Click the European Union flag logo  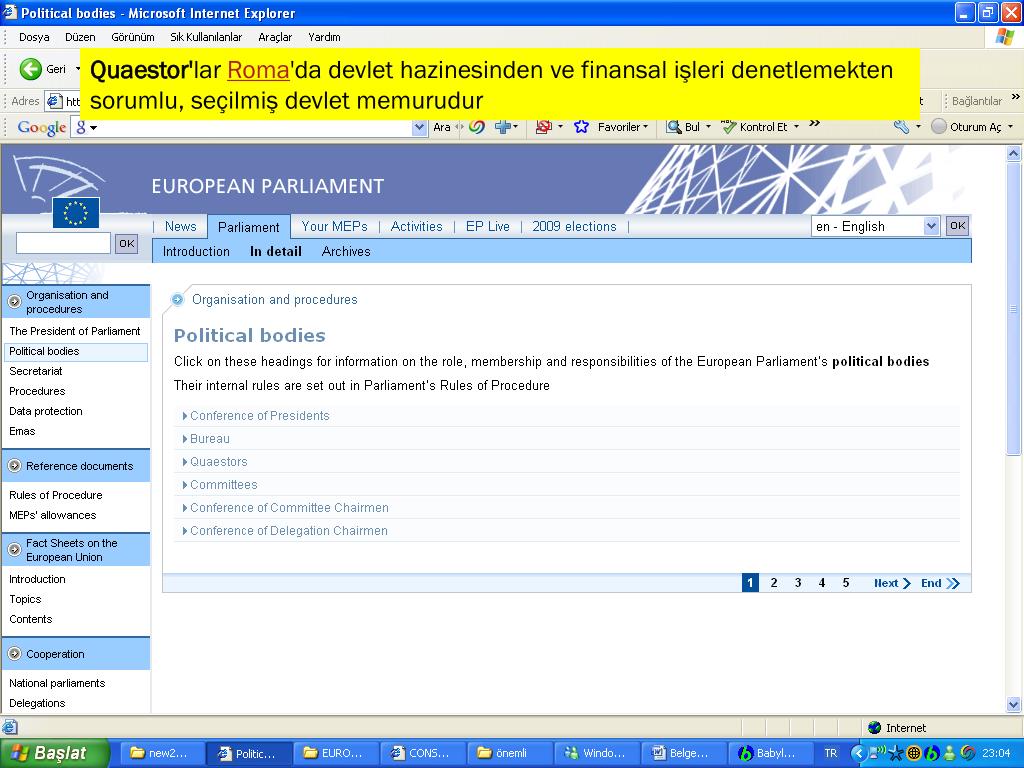[76, 212]
